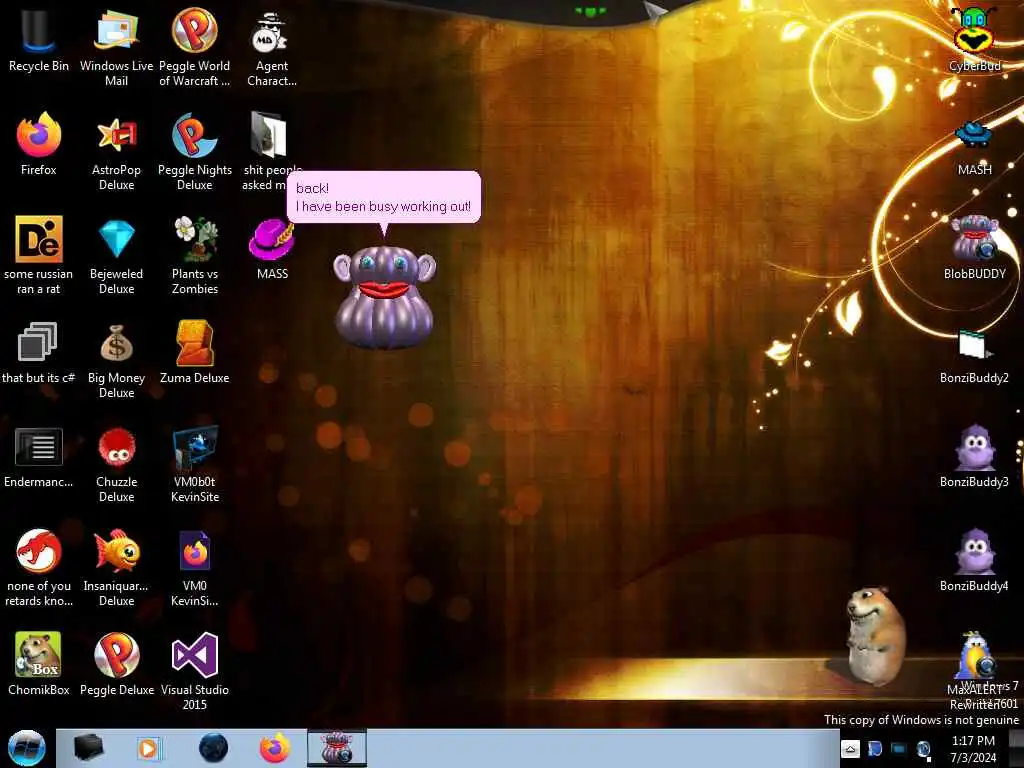Screen dimensions: 1024x768
Task: Select the MASS pink hat icon
Action: [272, 249]
